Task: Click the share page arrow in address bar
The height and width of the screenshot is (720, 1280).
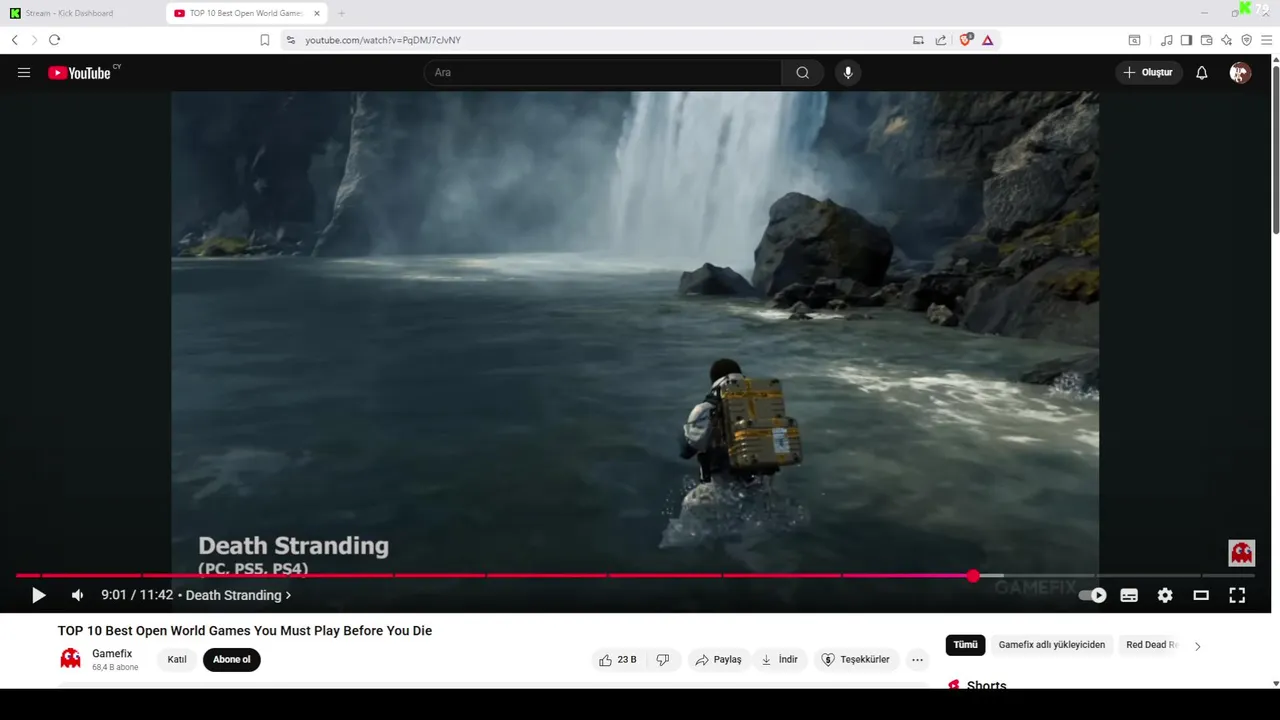Action: pyautogui.click(x=941, y=40)
